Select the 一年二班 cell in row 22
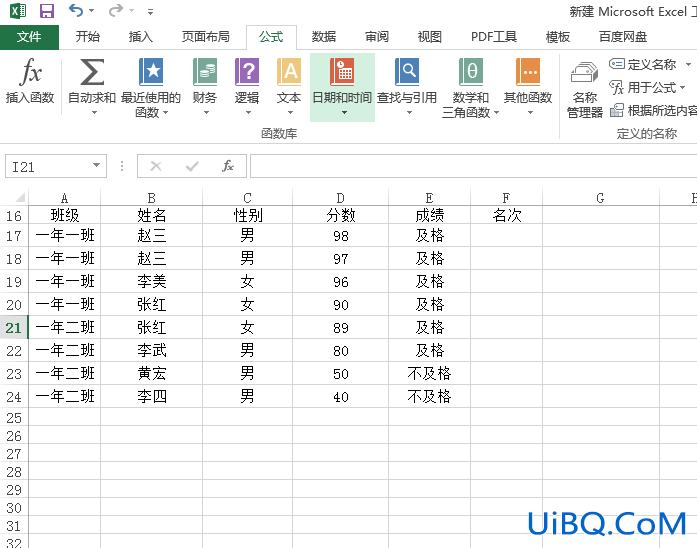697x548 pixels. coord(64,350)
